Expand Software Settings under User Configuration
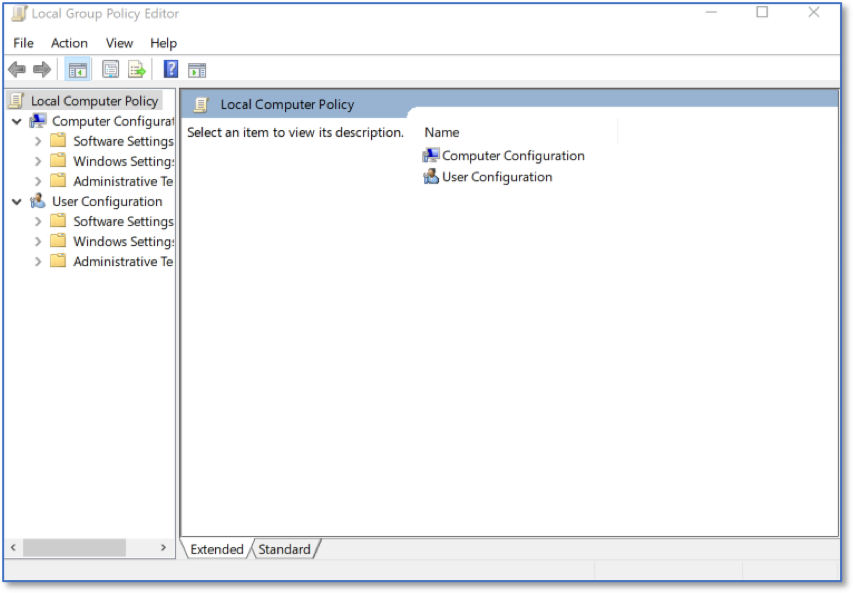 pos(38,221)
